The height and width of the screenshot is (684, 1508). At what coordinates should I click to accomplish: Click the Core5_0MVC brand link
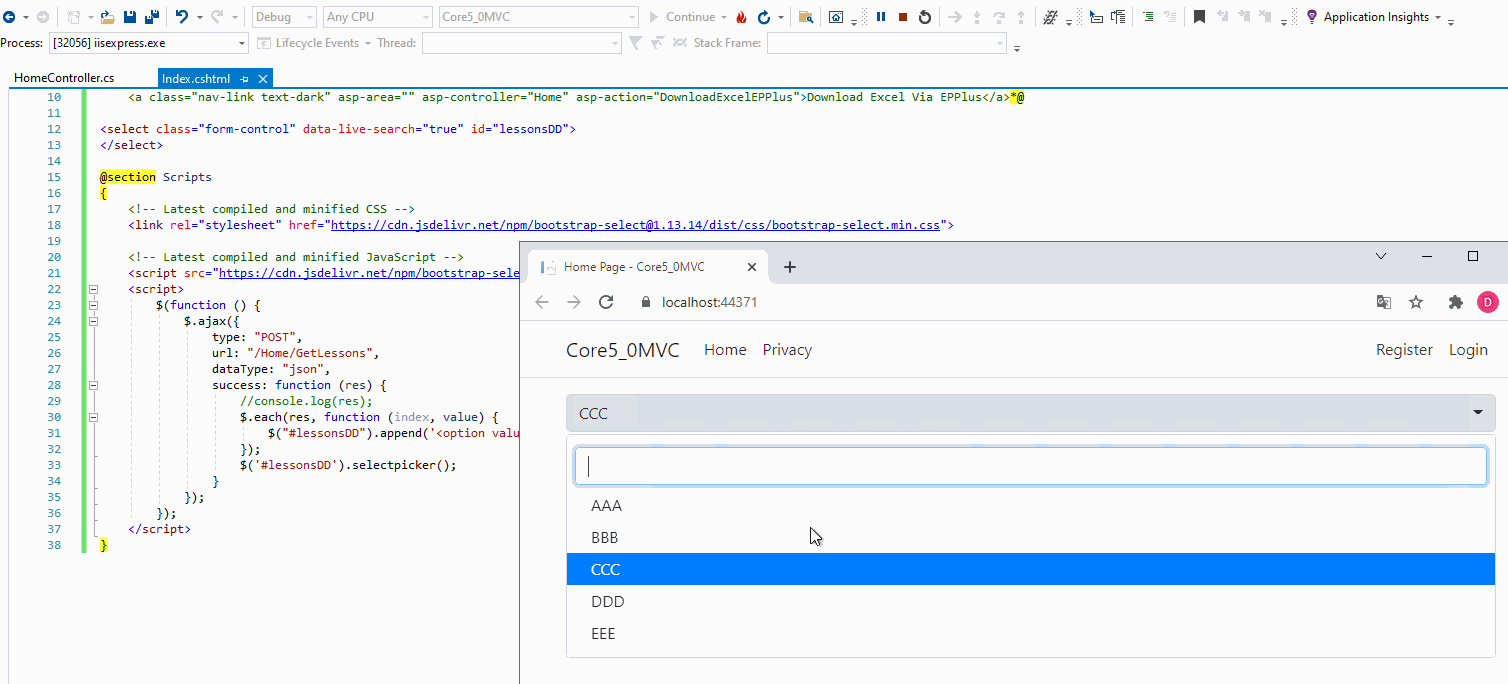pyautogui.click(x=623, y=350)
